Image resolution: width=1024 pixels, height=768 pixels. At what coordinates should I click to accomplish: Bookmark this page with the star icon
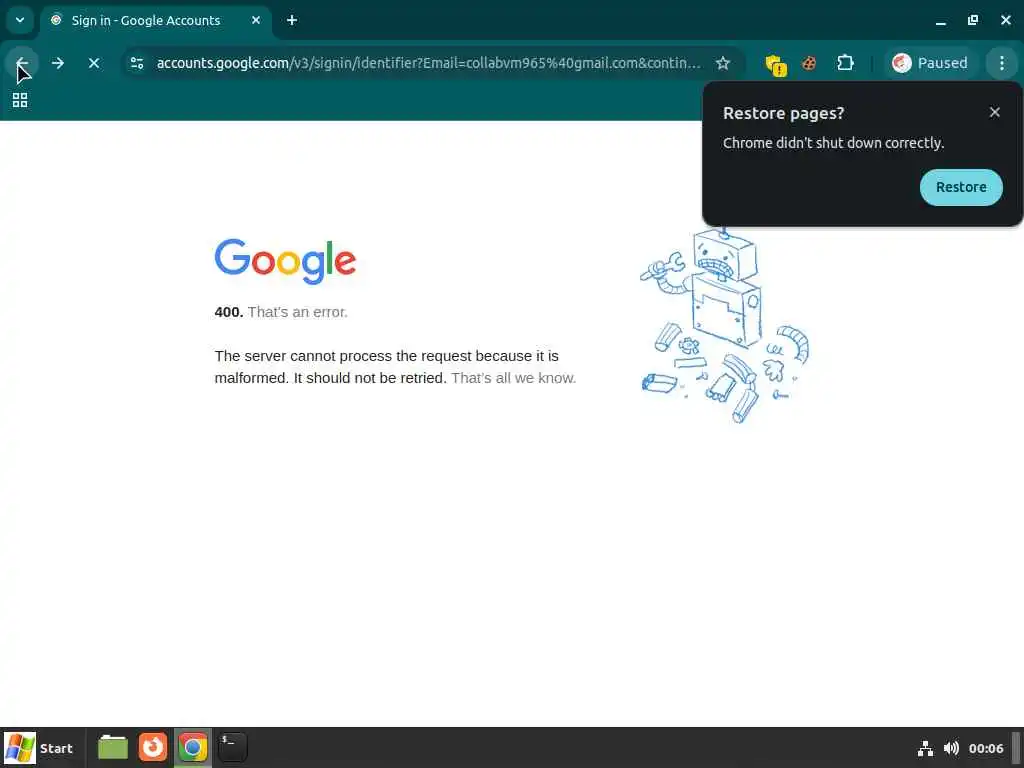(x=722, y=63)
